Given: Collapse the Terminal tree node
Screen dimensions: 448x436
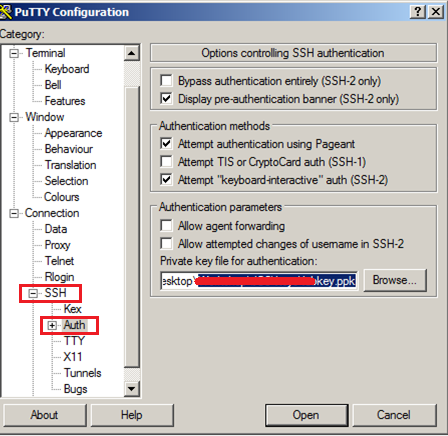Looking at the screenshot, I should pyautogui.click(x=14, y=53).
